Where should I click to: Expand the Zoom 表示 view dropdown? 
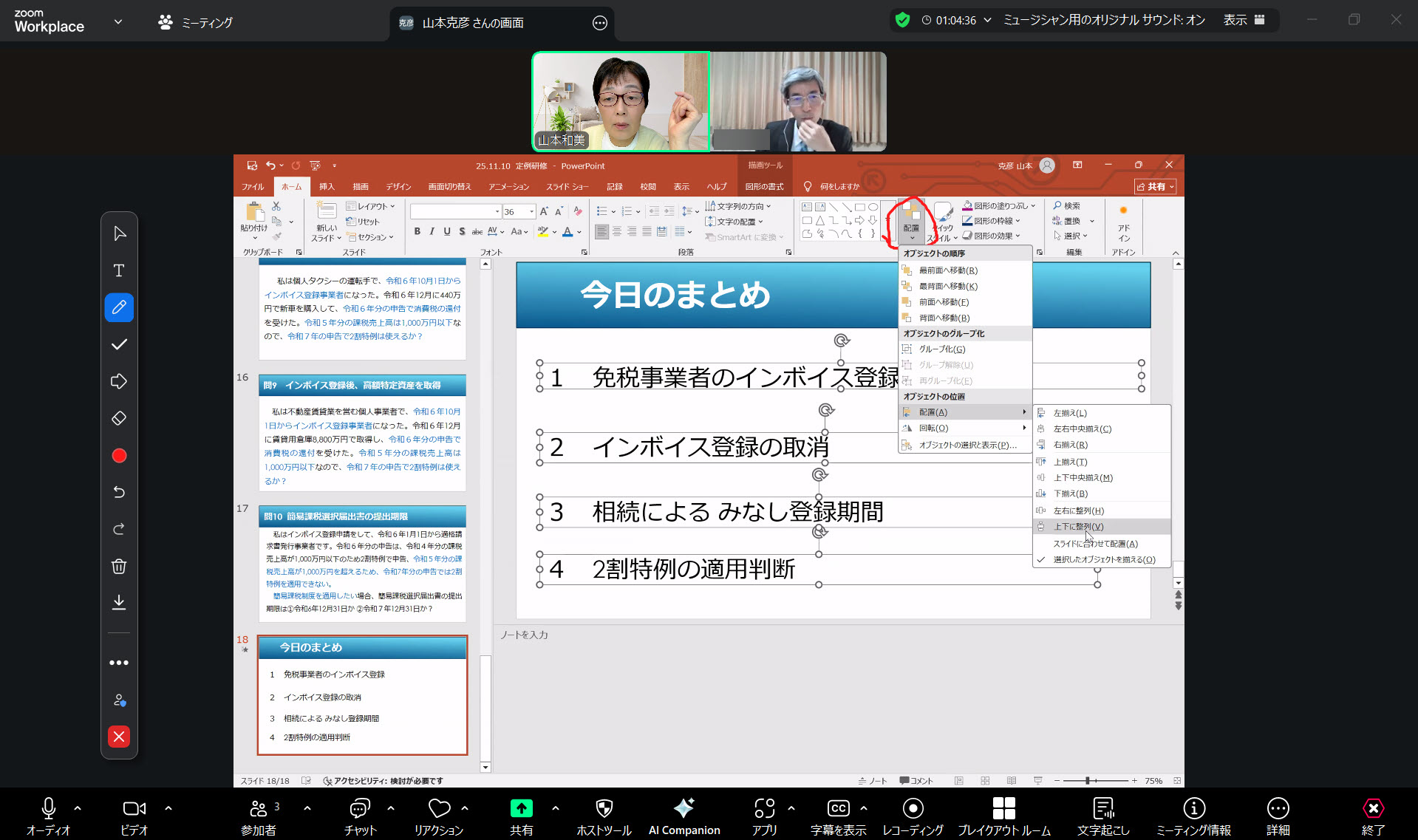[1244, 20]
